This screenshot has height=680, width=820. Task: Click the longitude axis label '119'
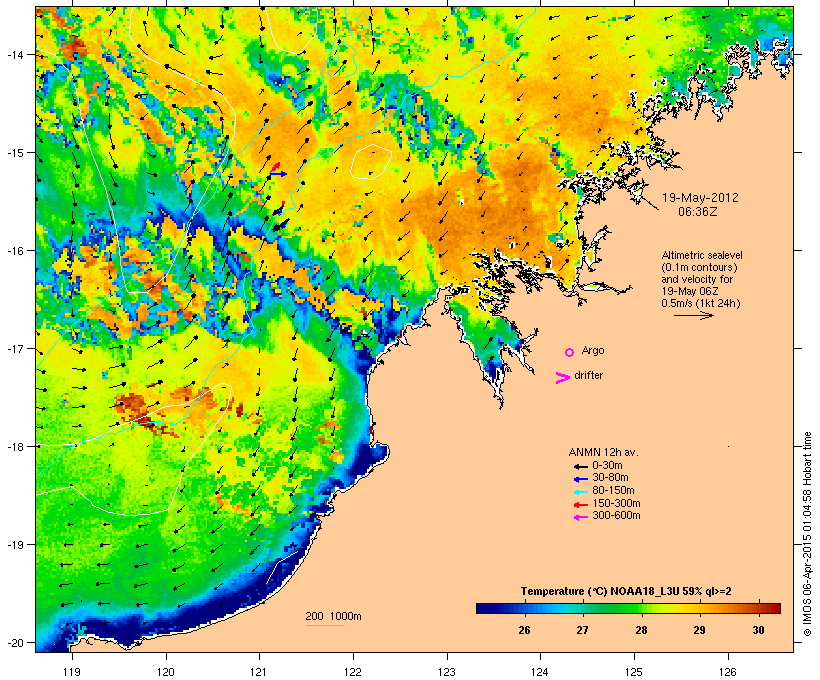[x=72, y=672]
